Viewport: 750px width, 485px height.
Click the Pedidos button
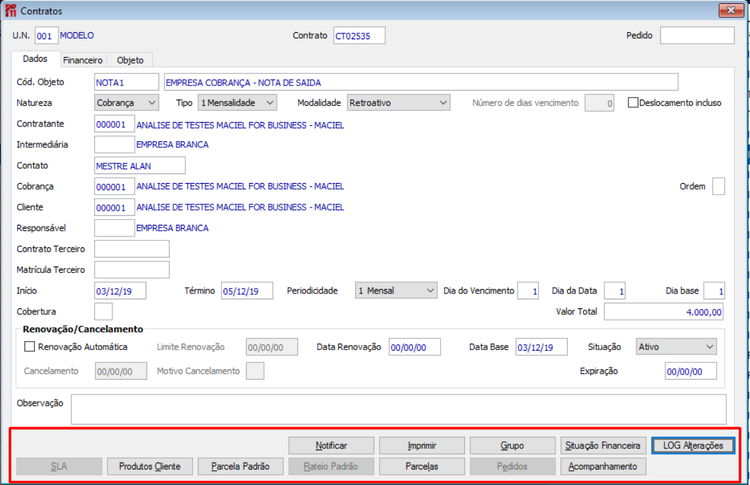pos(512,466)
